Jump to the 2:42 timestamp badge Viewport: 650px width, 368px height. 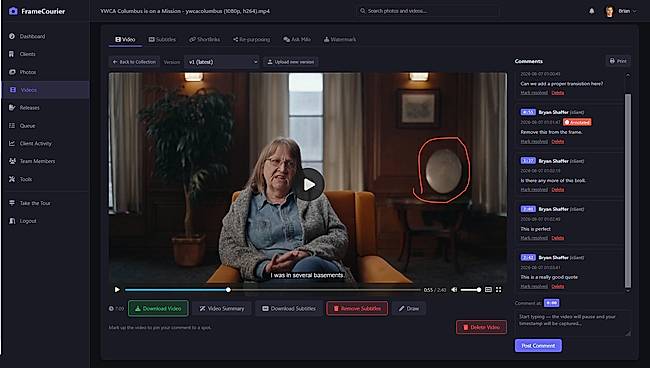pos(528,257)
